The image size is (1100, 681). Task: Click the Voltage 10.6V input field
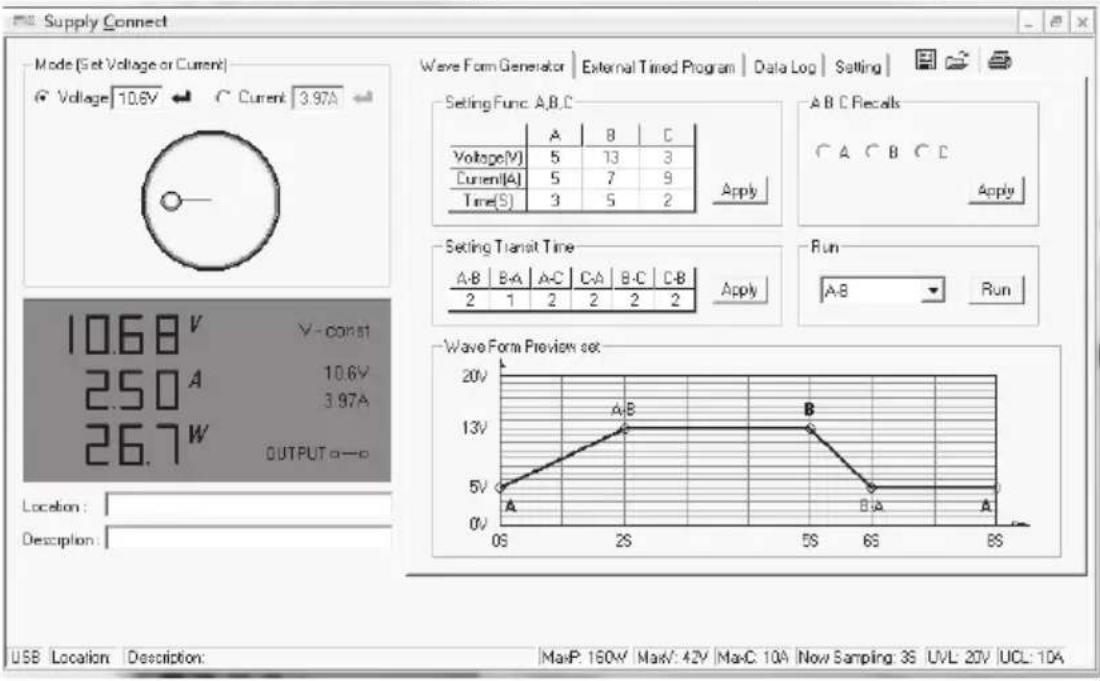pos(137,97)
